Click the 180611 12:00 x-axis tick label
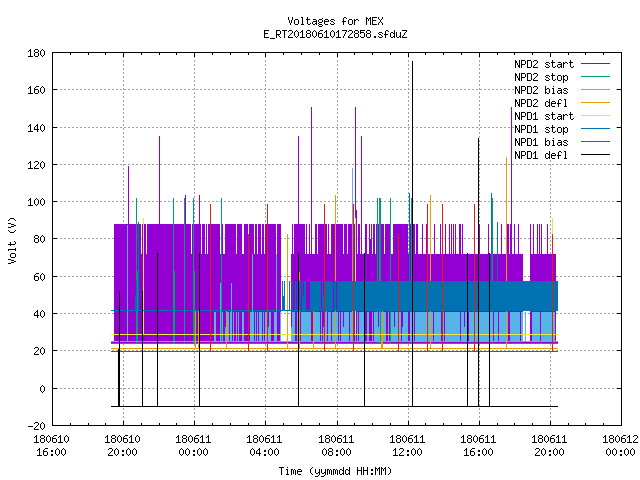Screen dimensions: 640x480 407,446
